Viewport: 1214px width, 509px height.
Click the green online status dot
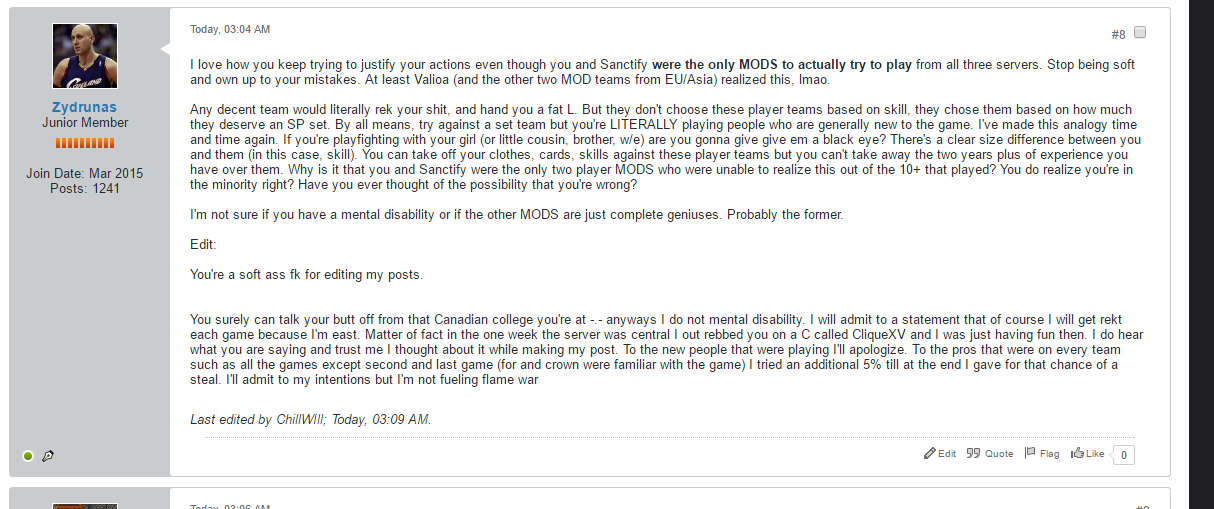(28, 456)
